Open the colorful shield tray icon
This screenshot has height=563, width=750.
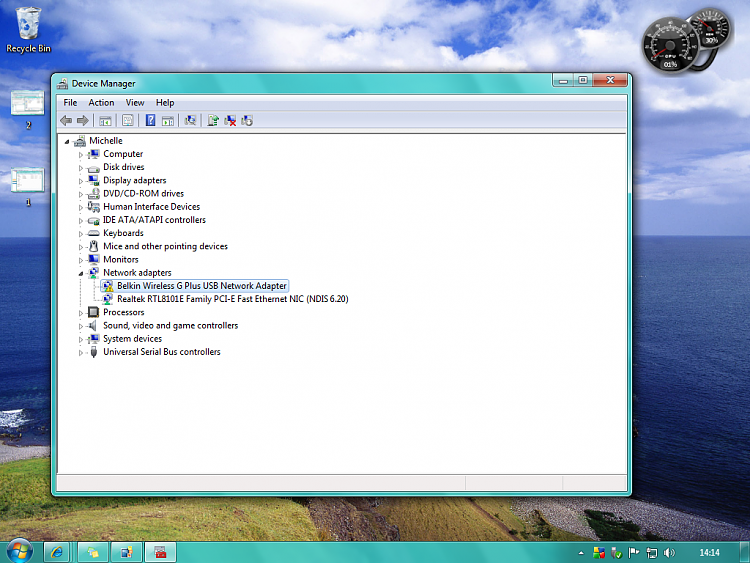pos(599,553)
